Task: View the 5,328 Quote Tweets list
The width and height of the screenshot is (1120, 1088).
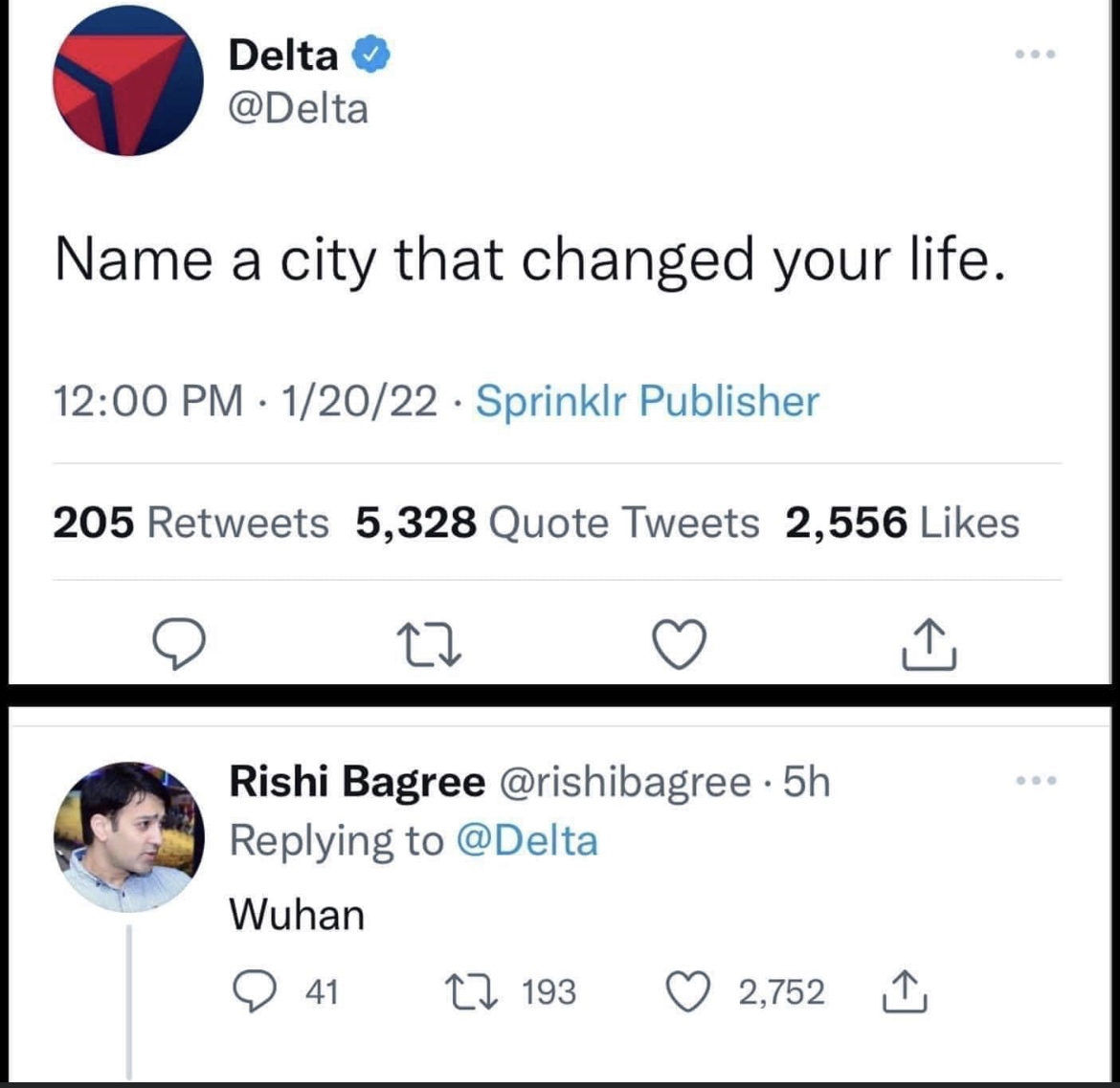Action: click(557, 522)
